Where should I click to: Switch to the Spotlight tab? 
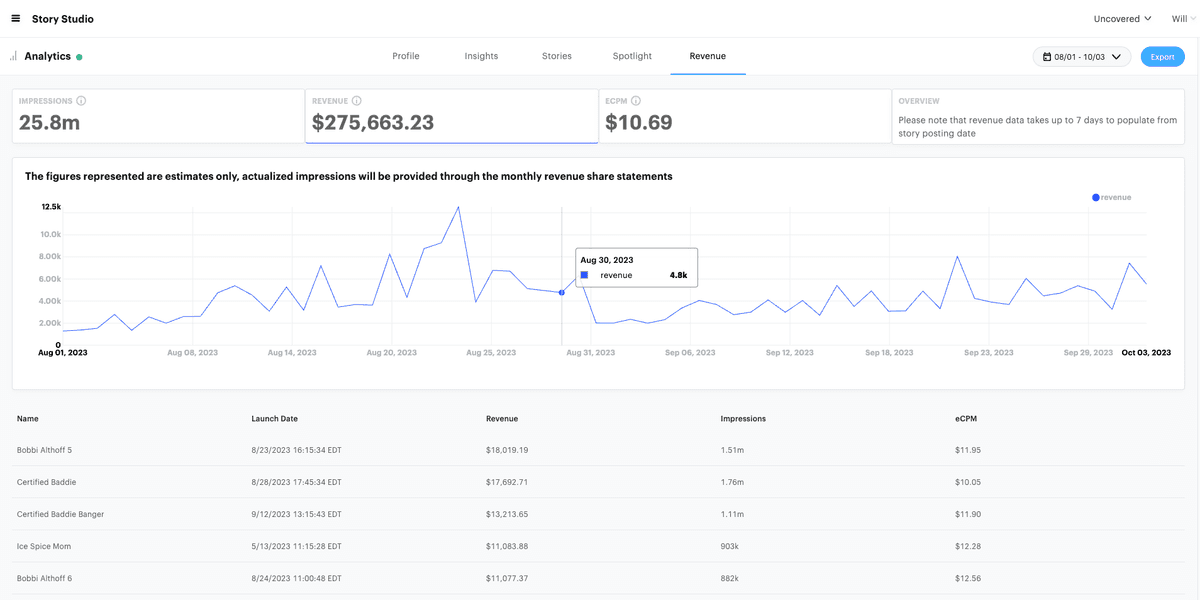(632, 56)
